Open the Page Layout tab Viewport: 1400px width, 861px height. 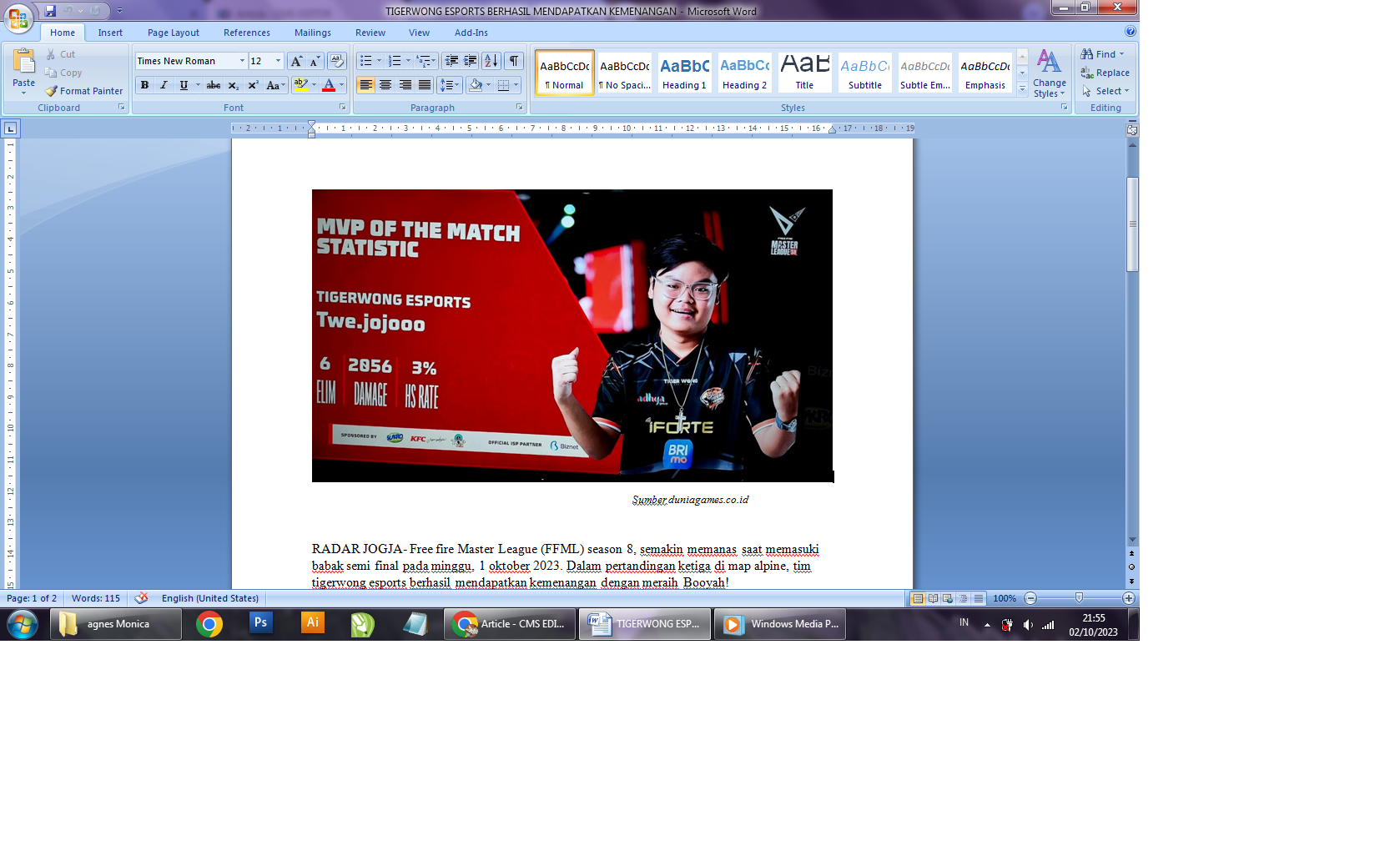click(x=174, y=33)
